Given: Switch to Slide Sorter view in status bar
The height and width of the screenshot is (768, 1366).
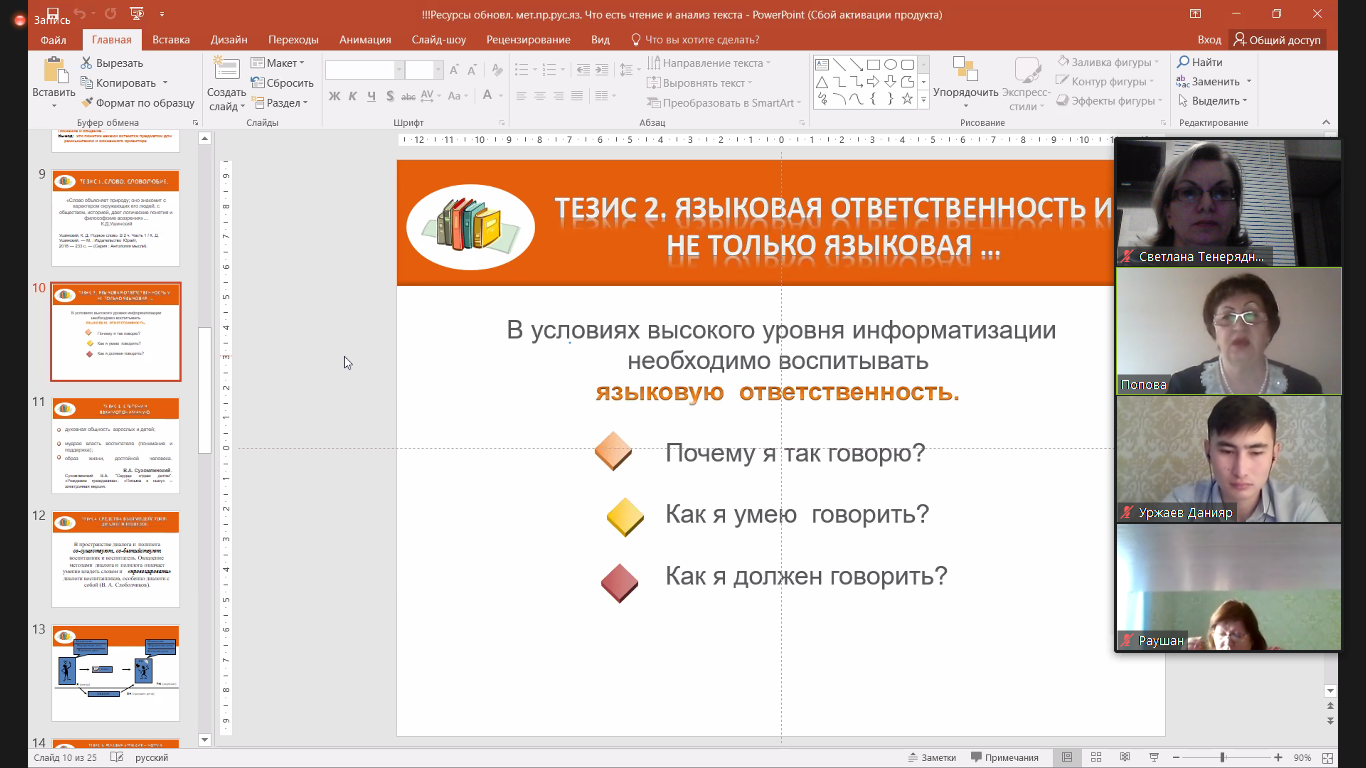Looking at the screenshot, I should pyautogui.click(x=1097, y=757).
